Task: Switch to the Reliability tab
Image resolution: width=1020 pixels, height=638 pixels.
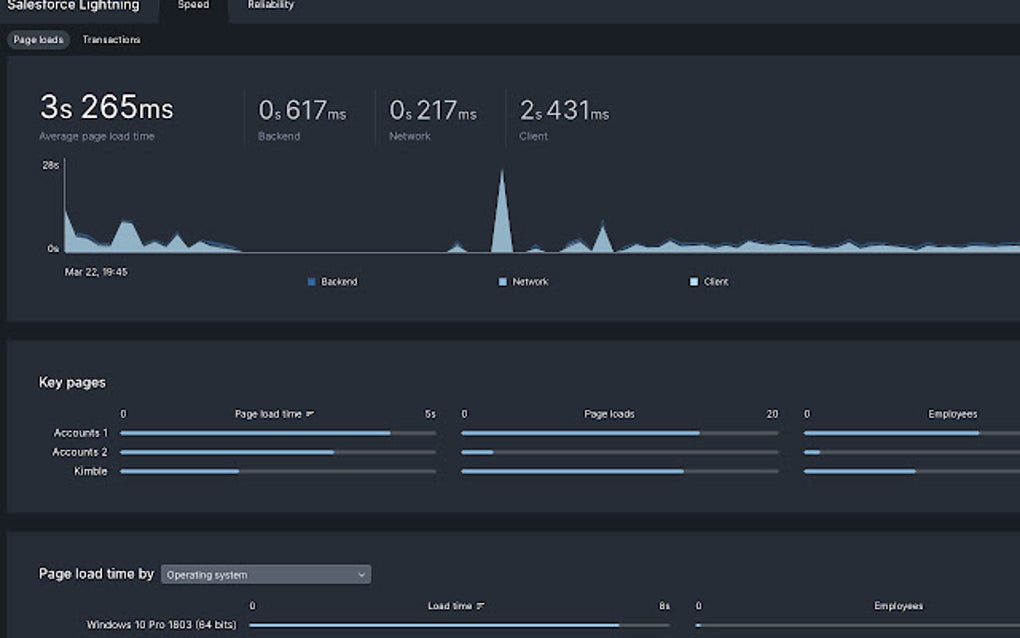Action: coord(270,5)
